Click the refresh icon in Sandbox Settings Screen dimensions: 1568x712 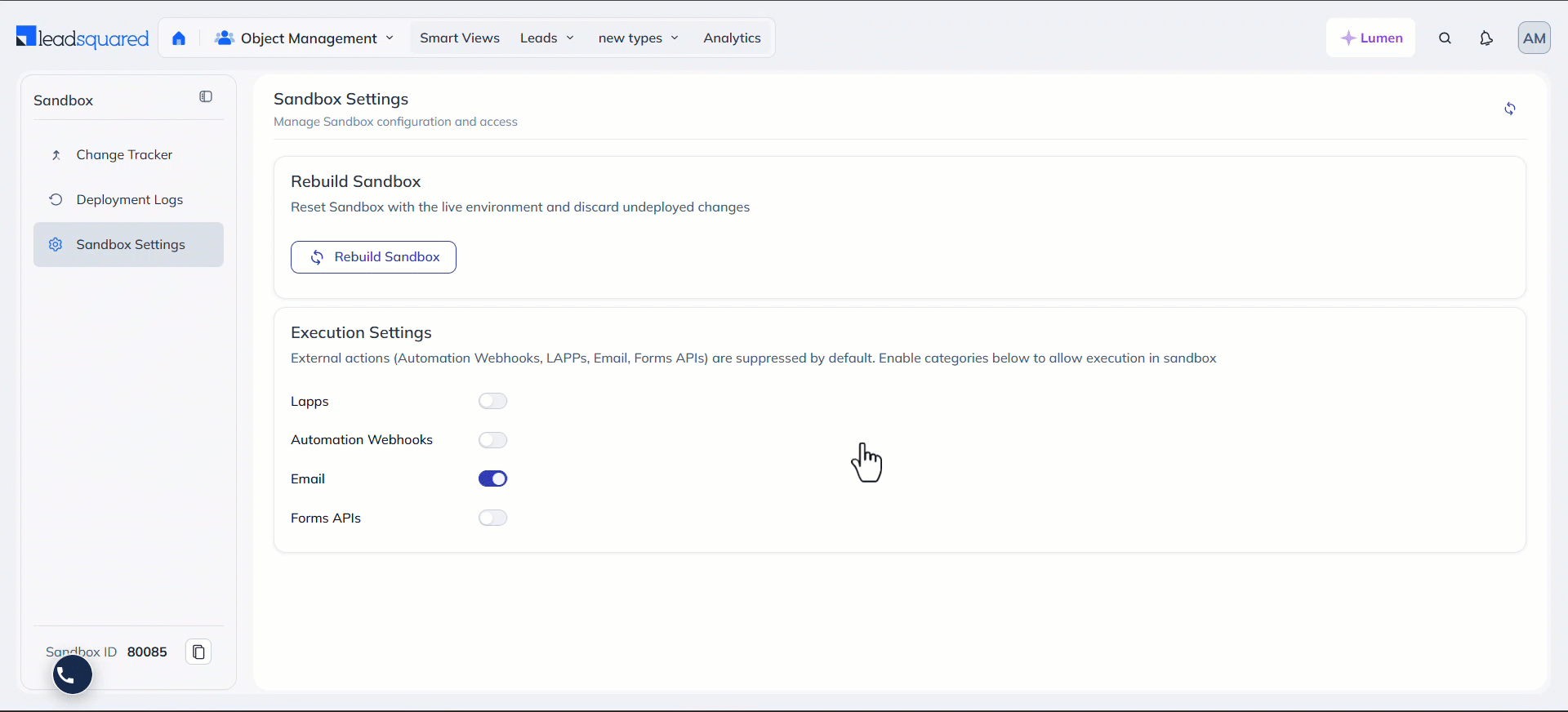tap(1510, 109)
